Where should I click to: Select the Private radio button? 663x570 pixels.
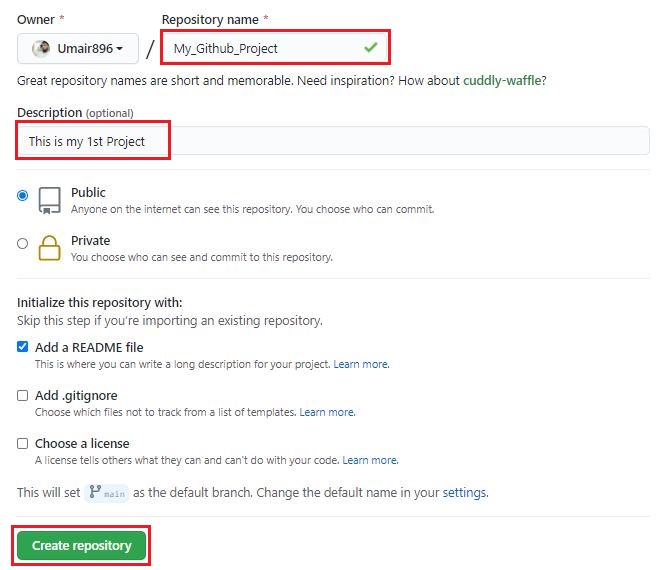[x=23, y=243]
